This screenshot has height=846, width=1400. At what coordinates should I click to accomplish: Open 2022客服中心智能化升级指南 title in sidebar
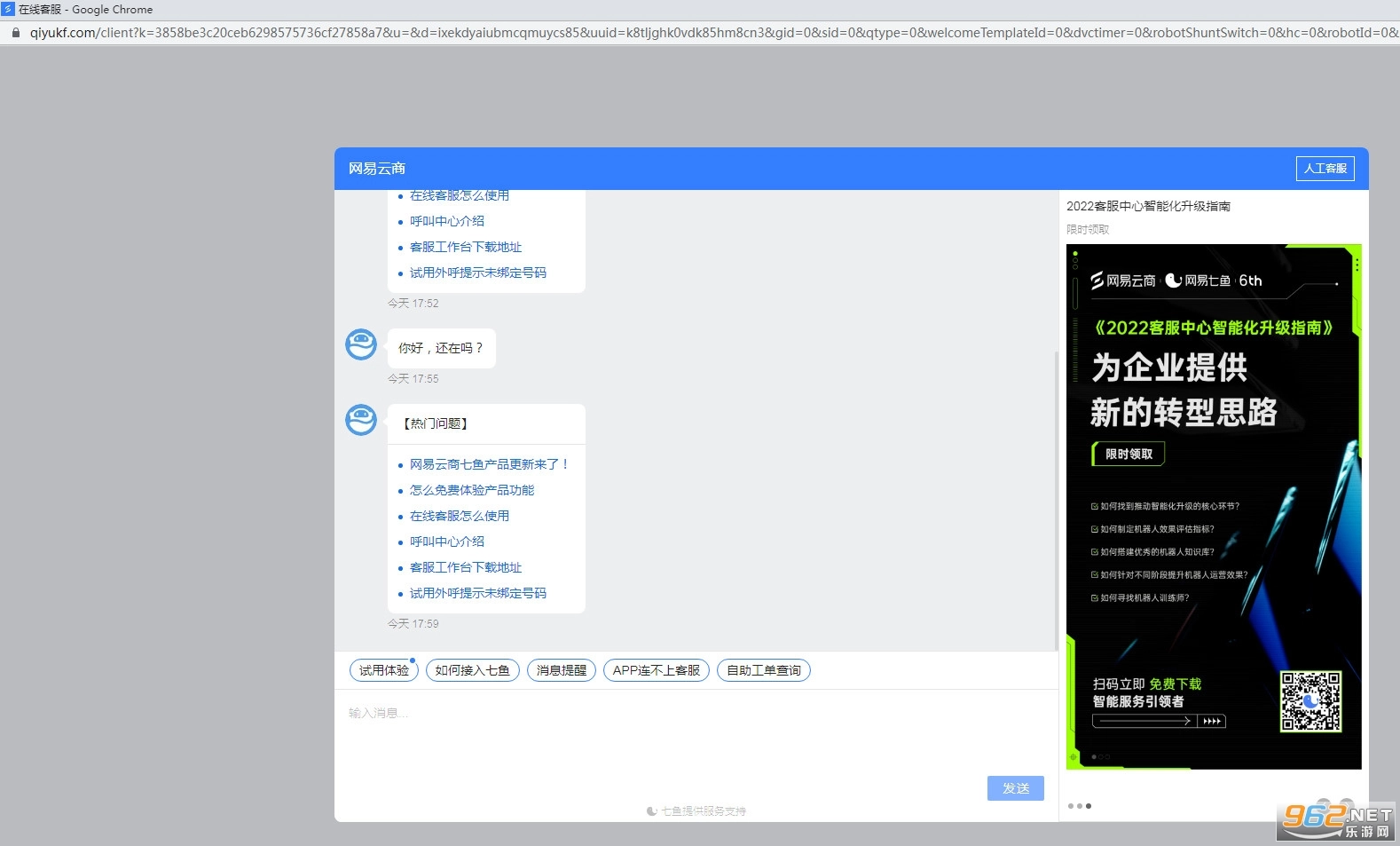point(1148,206)
